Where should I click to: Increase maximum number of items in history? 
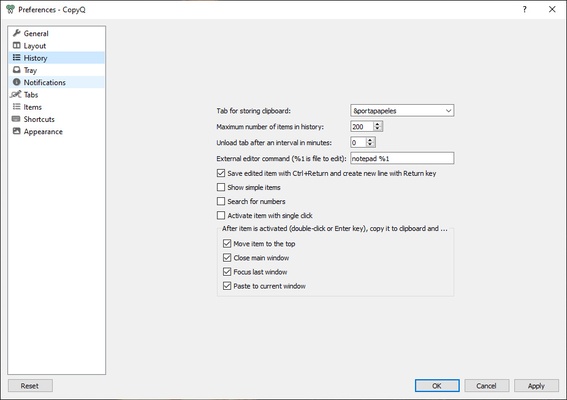pos(377,124)
